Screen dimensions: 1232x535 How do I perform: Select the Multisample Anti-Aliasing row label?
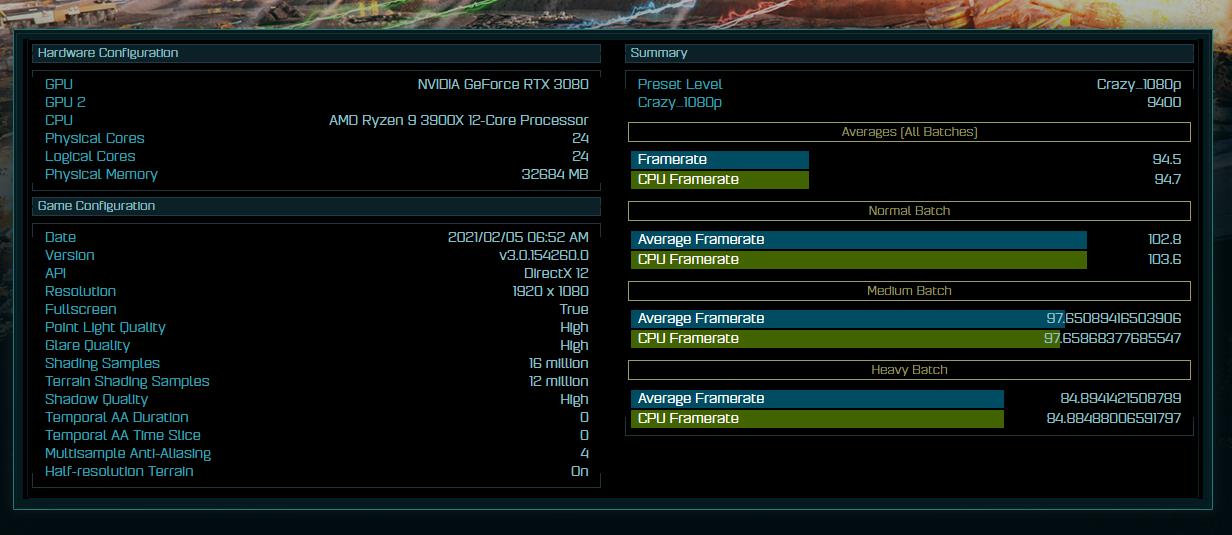pos(128,454)
